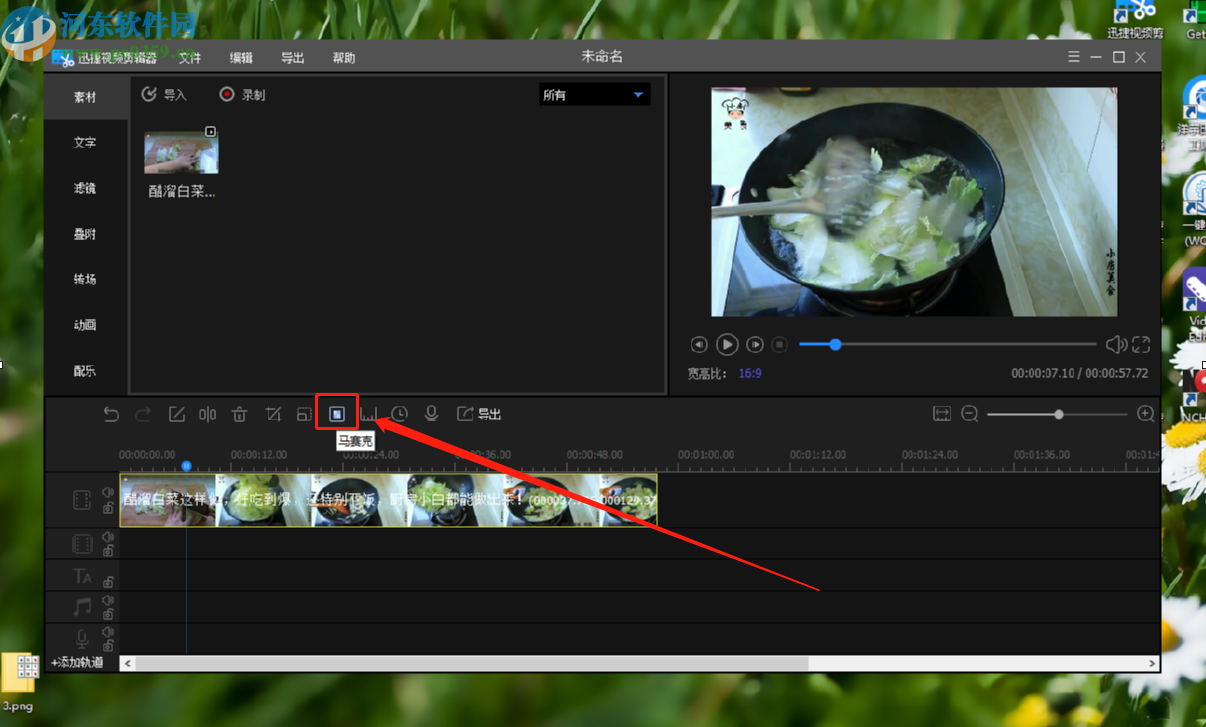This screenshot has height=727, width=1206.
Task: Select the video clip on timeline
Action: click(389, 500)
